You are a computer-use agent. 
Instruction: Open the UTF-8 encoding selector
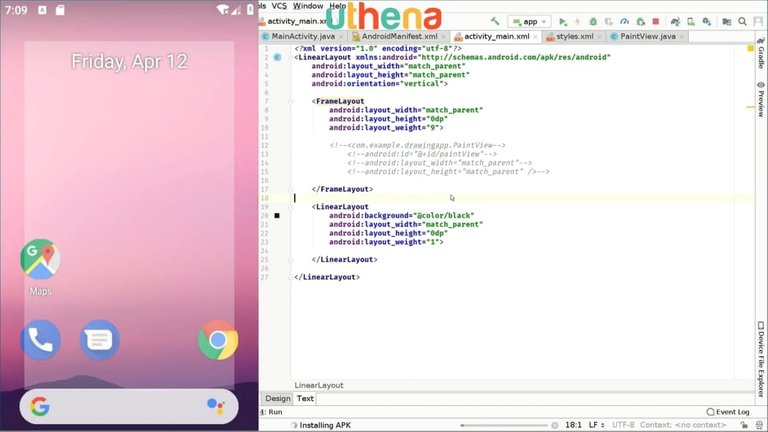coord(623,425)
